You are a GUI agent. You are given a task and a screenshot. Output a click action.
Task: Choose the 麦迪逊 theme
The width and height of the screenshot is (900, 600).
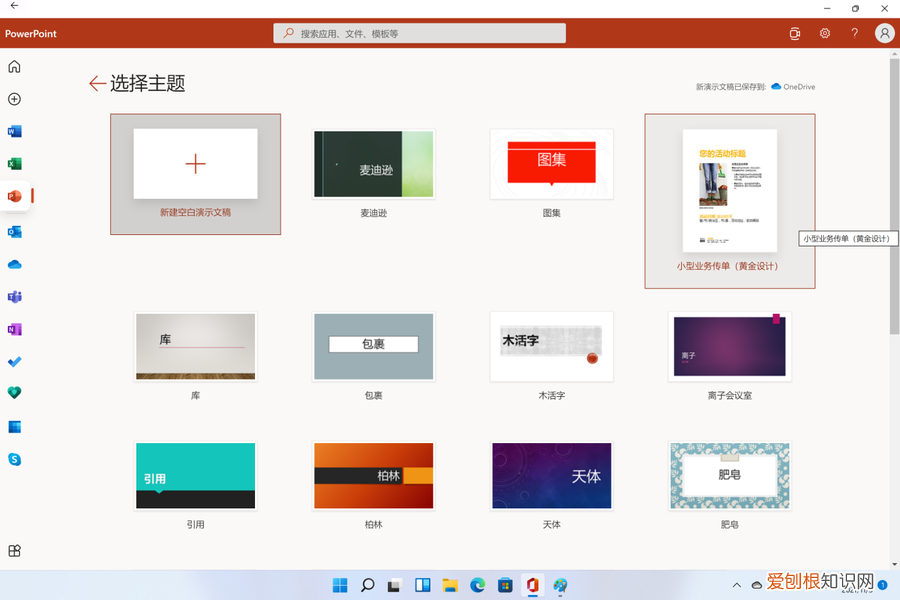pyautogui.click(x=373, y=164)
